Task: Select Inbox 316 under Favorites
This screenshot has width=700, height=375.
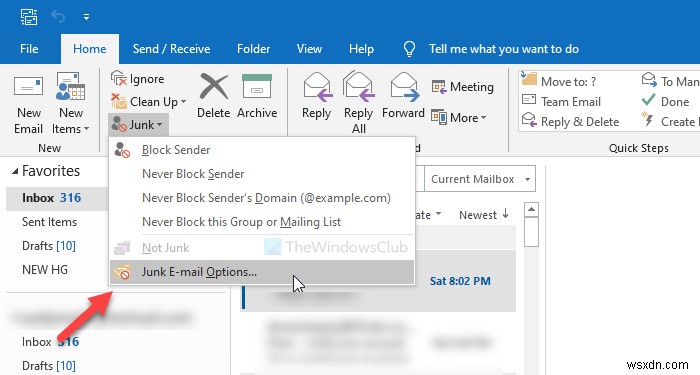Action: point(56,198)
